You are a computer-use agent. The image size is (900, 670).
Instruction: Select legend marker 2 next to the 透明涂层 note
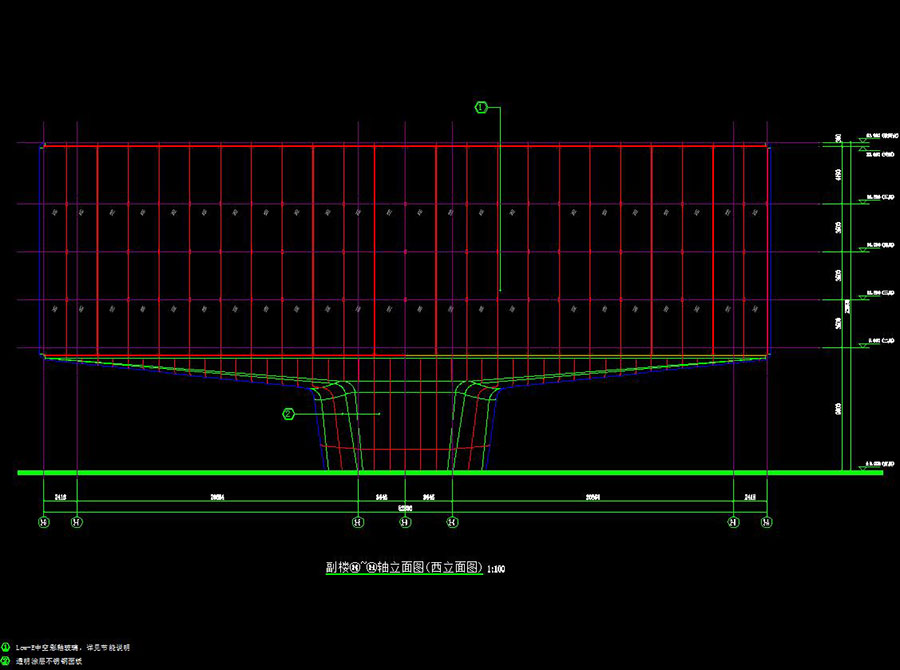click(6, 661)
